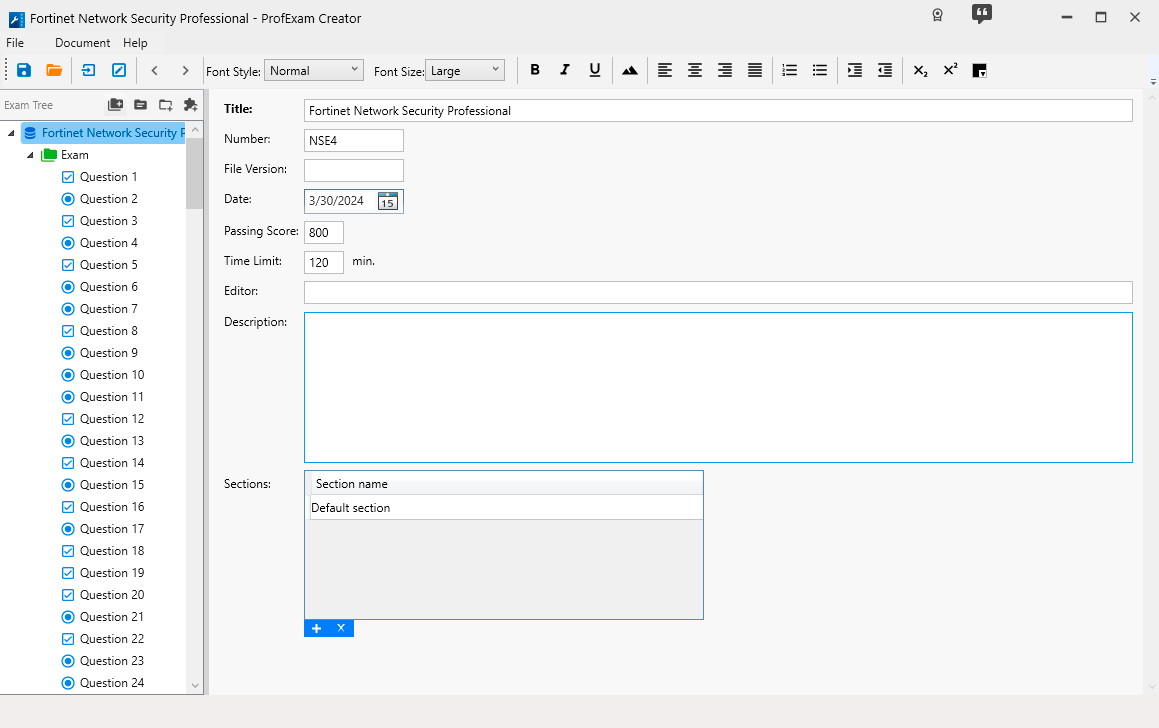1159x728 pixels.
Task: Center align the text
Action: click(695, 70)
